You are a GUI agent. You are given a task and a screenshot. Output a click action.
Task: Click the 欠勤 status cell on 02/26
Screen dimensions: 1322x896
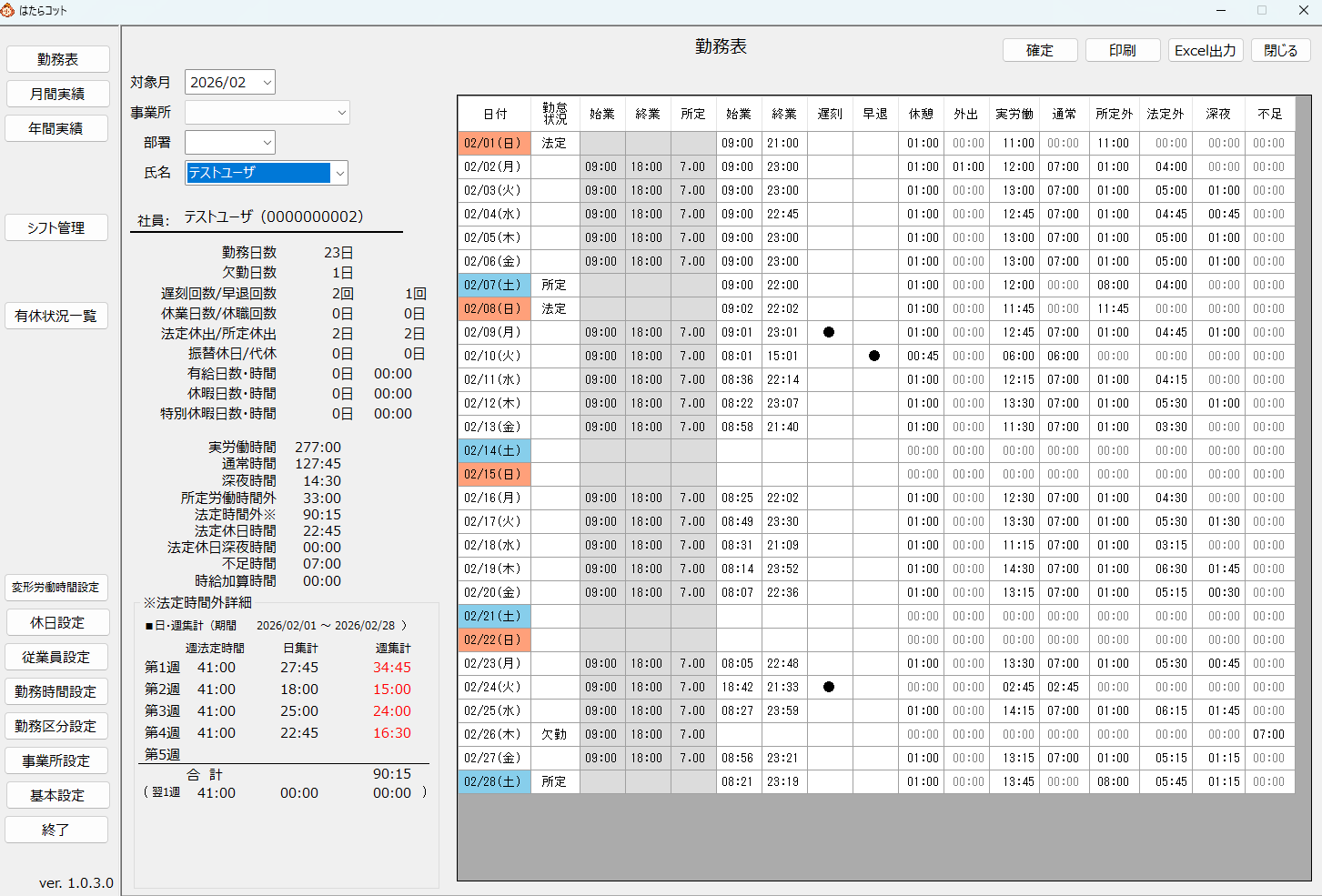click(x=554, y=734)
